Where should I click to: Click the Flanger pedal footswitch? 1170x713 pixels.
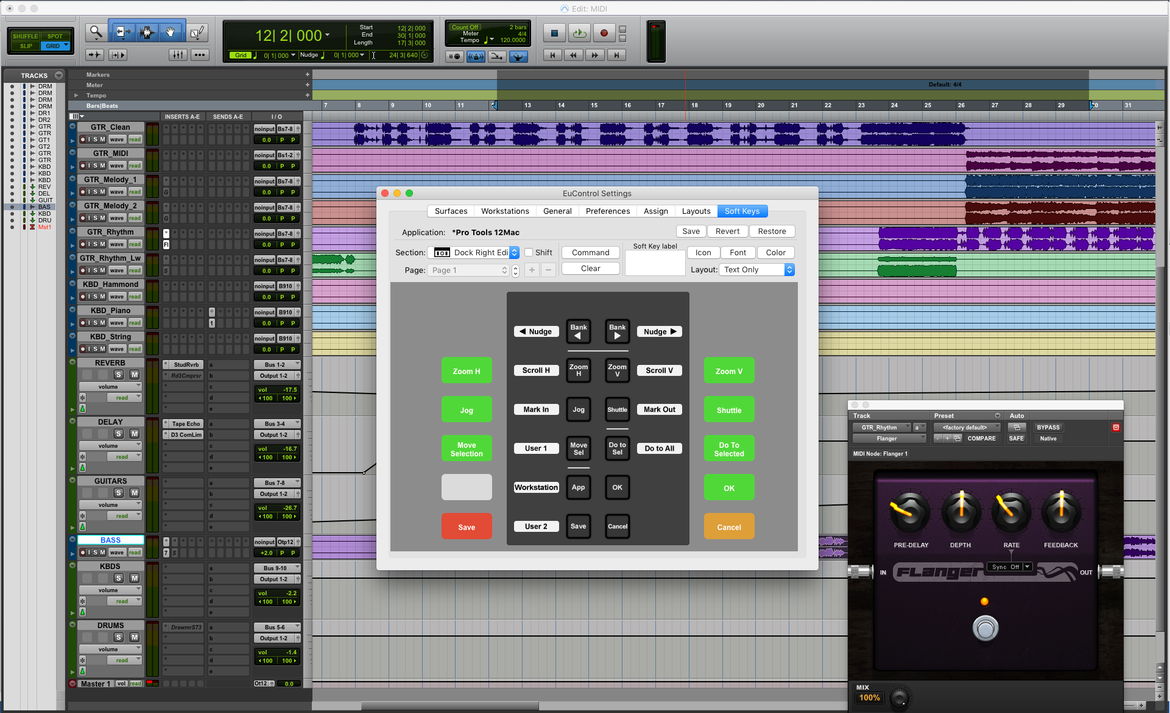point(985,628)
